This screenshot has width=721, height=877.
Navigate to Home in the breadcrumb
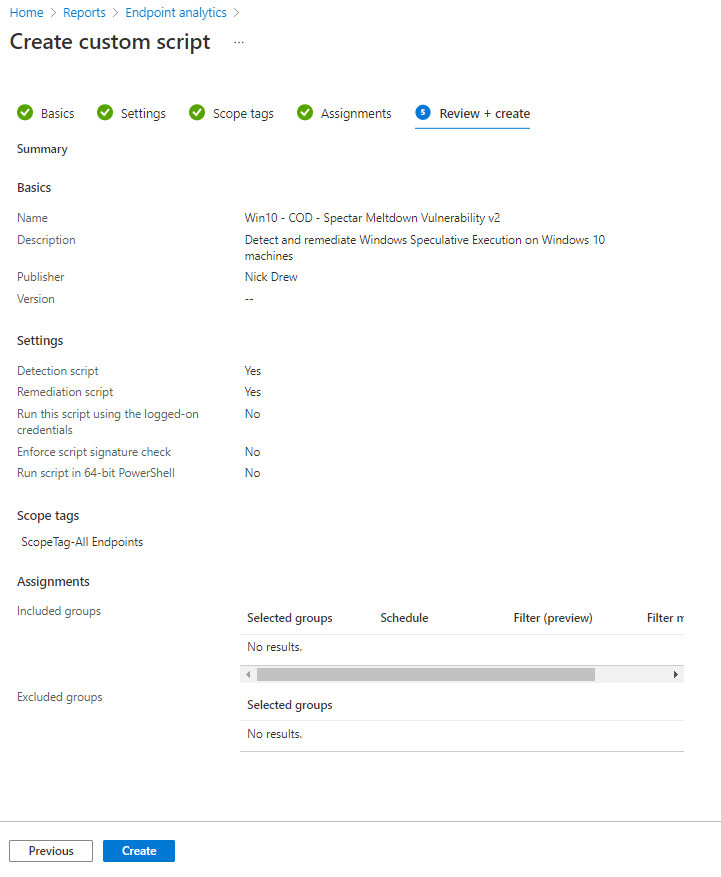pos(26,13)
